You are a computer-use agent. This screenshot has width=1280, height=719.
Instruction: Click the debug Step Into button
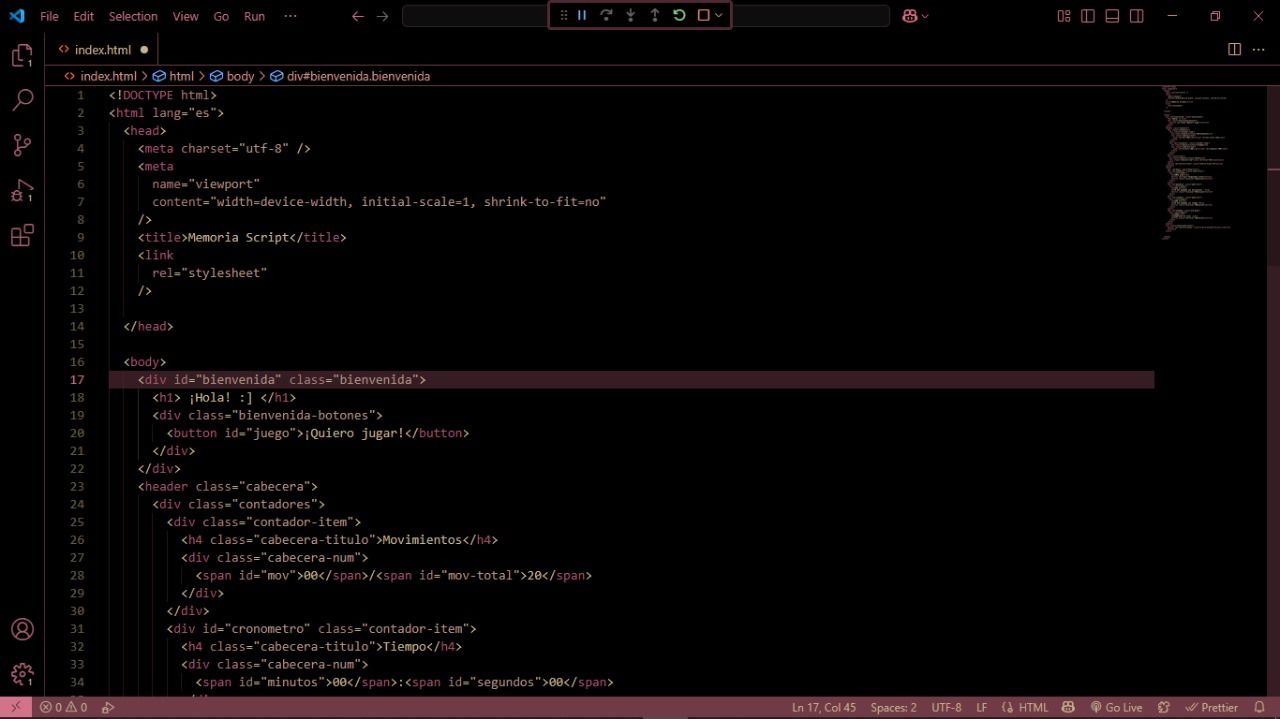630,15
